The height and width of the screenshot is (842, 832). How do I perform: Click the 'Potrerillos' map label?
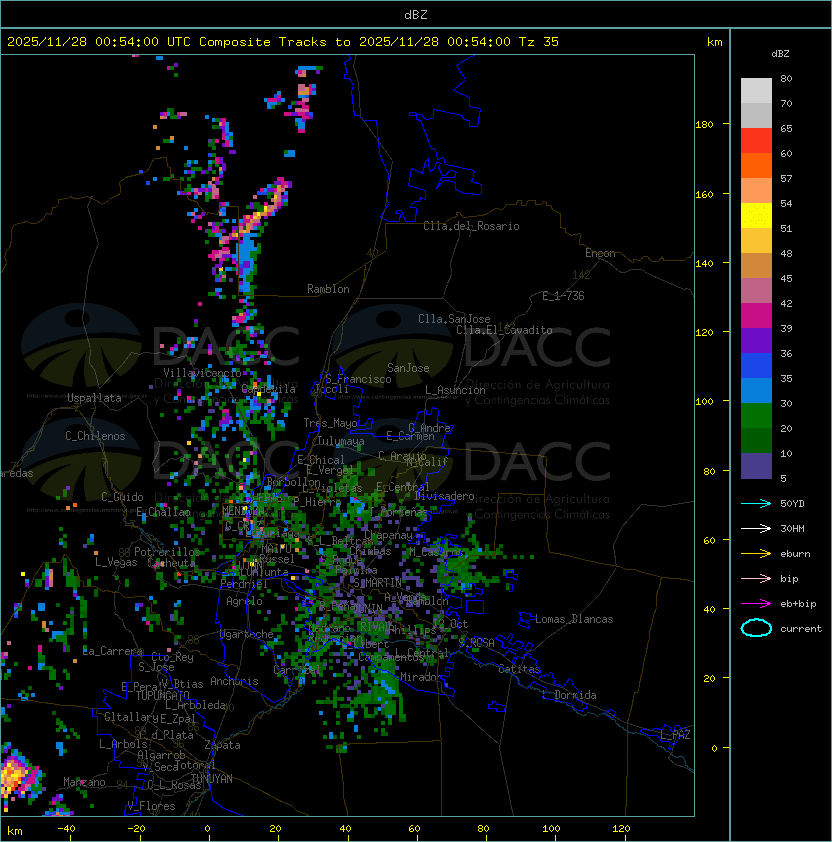[x=167, y=552]
